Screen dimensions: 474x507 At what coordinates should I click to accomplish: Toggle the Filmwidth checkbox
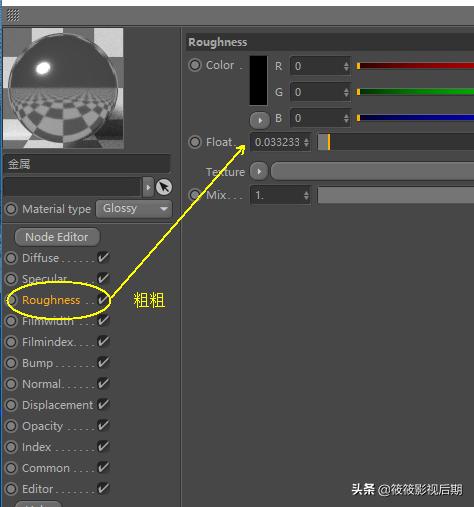[103, 320]
